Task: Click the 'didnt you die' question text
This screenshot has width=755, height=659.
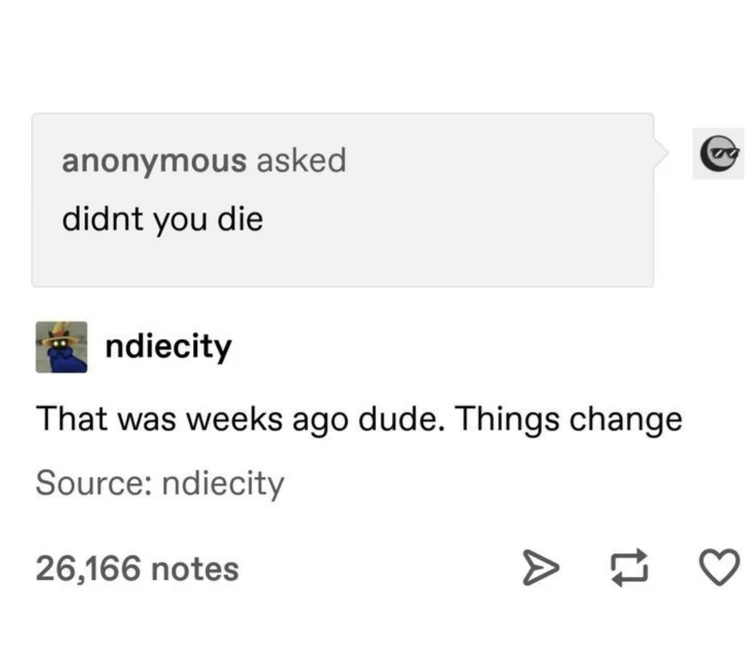Action: (x=162, y=218)
